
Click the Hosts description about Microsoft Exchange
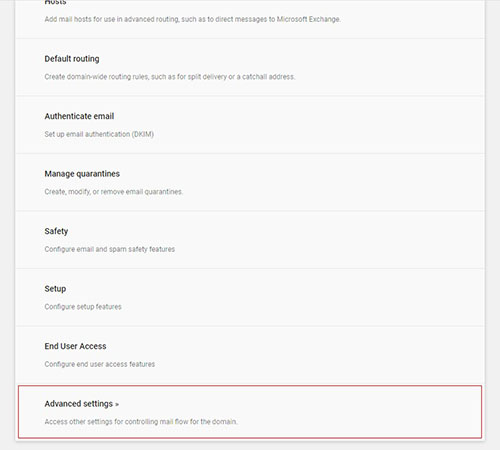click(x=192, y=19)
